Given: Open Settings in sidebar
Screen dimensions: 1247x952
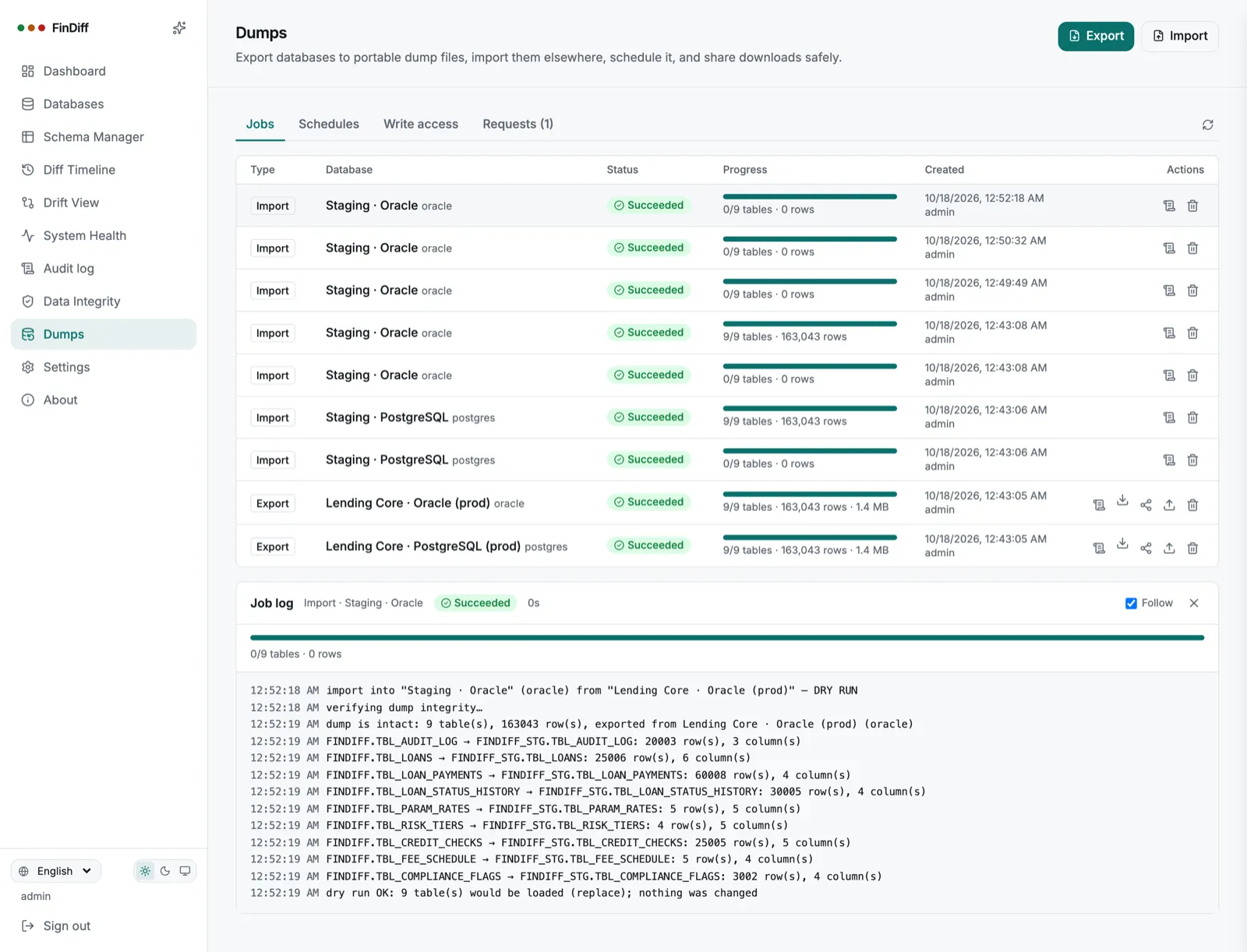Looking at the screenshot, I should tap(104, 367).
